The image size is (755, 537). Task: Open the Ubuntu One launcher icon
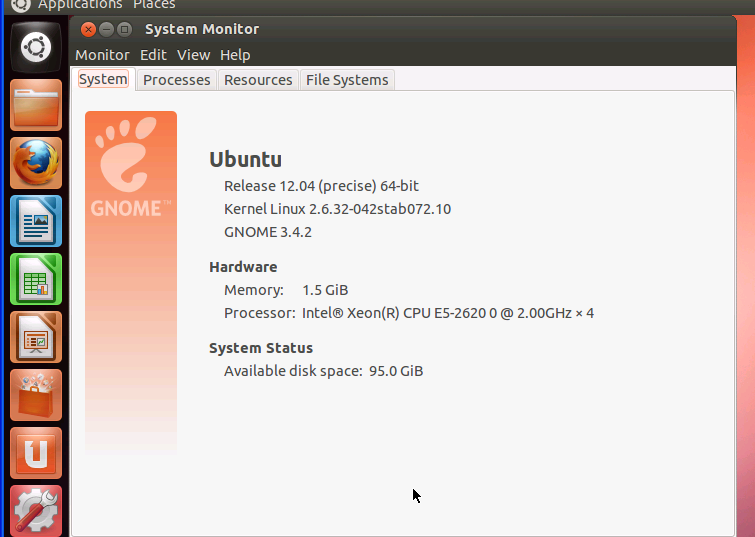[36, 453]
